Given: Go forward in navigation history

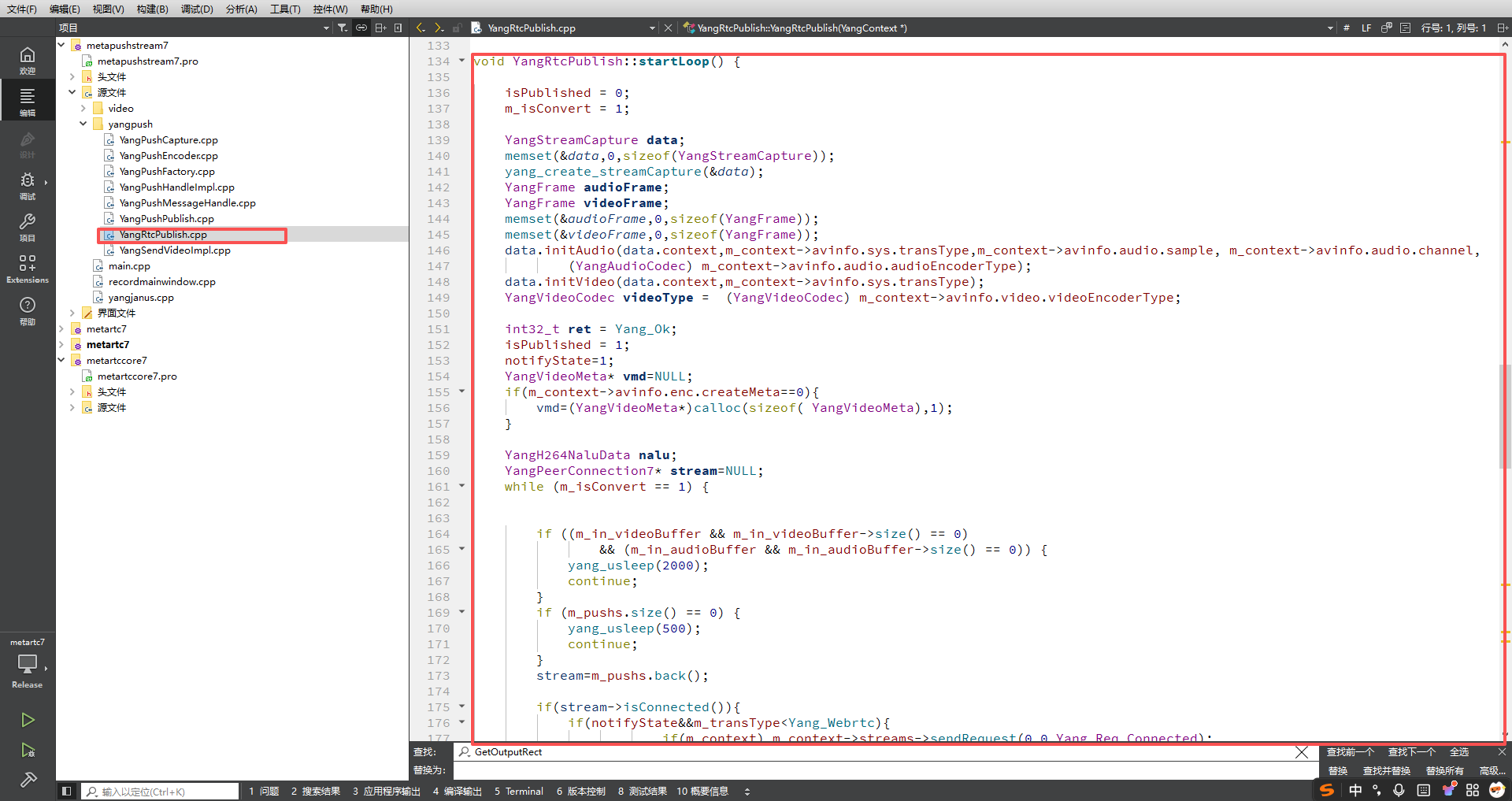Looking at the screenshot, I should coord(439,28).
